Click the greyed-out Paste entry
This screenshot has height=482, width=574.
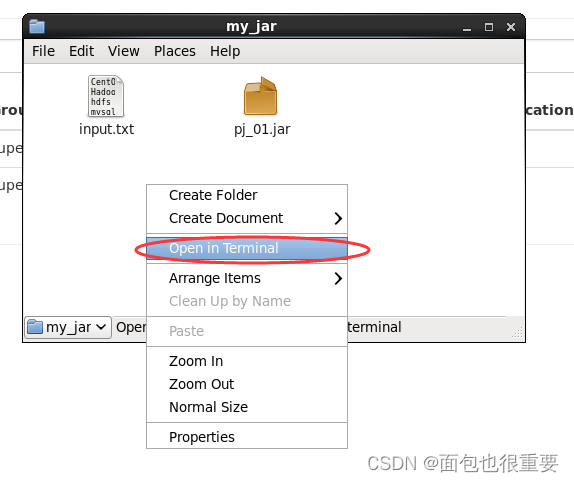pyautogui.click(x=247, y=331)
